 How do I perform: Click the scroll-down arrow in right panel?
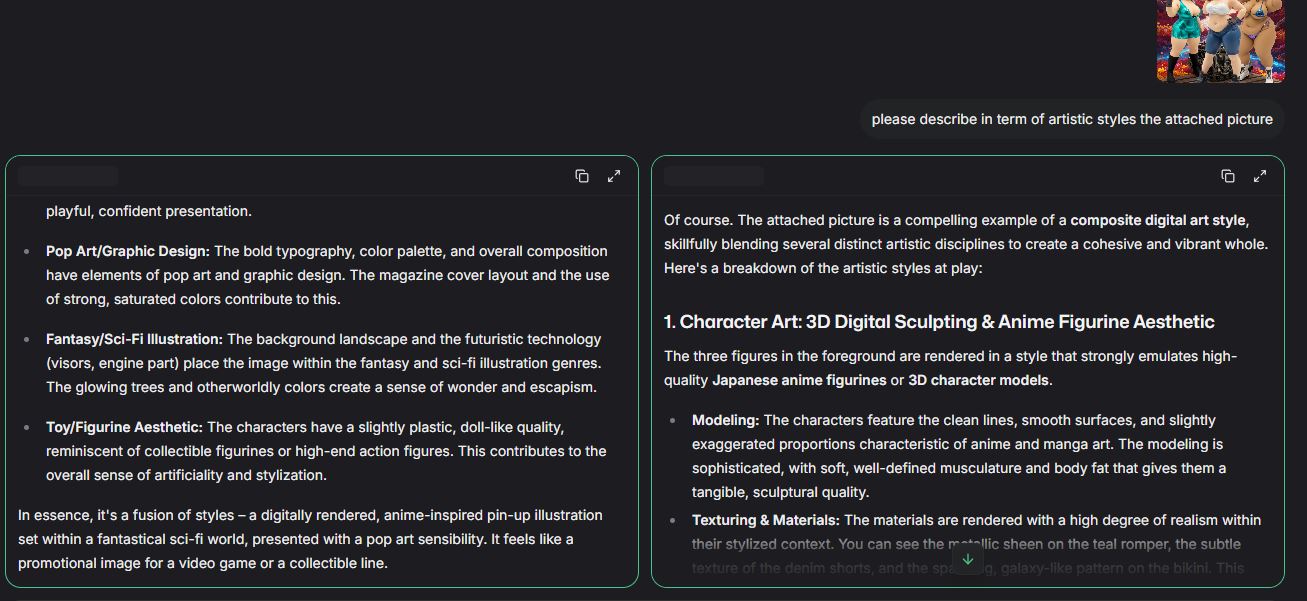point(967,560)
